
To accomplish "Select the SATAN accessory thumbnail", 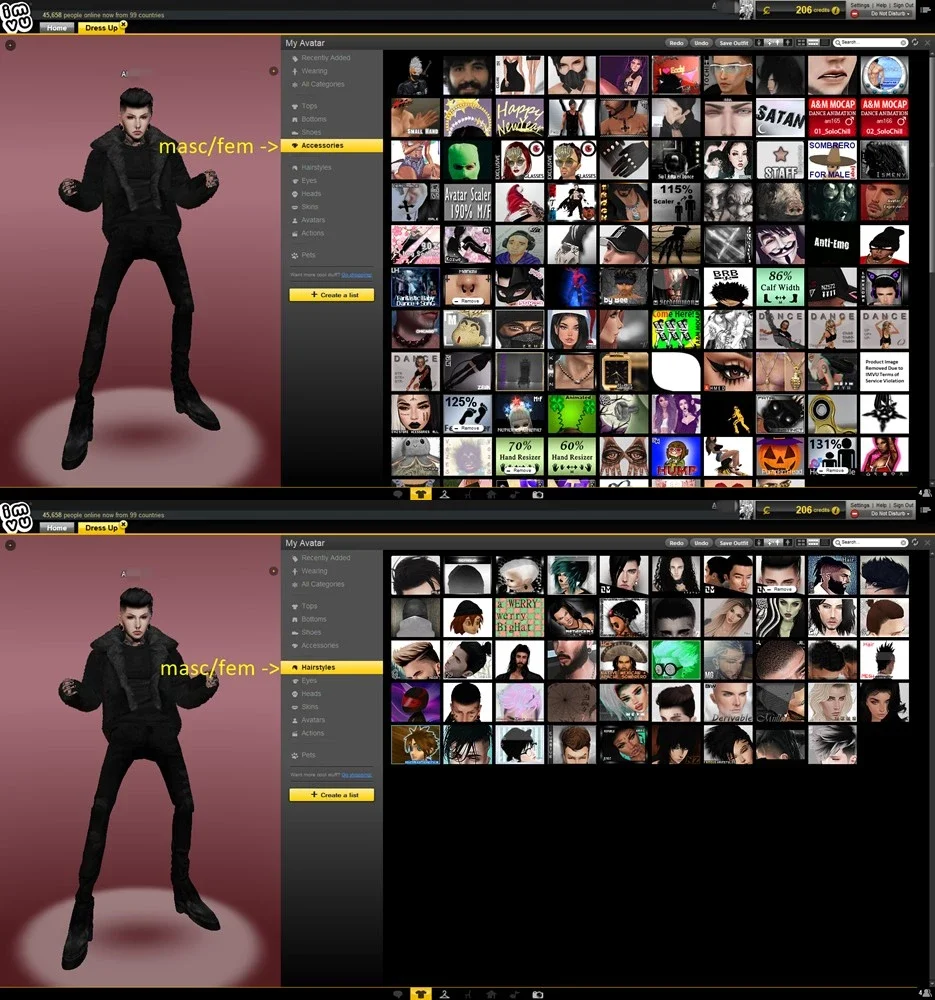I will (780, 117).
